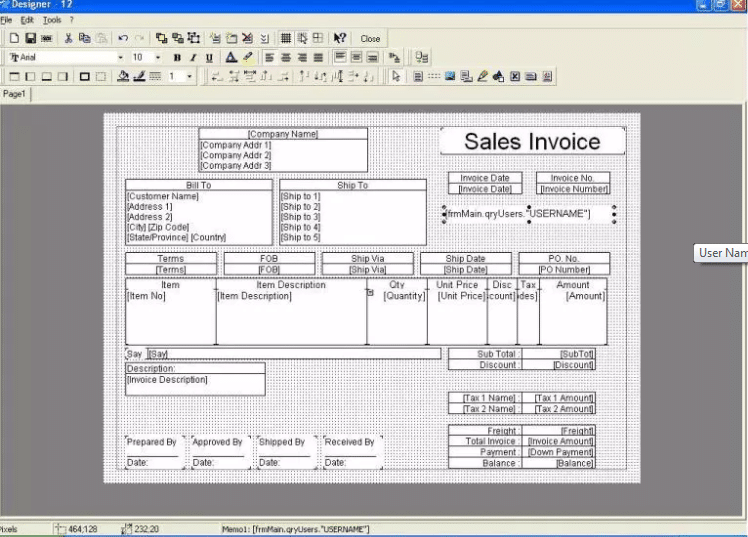Toggle bold formatting

point(177,57)
